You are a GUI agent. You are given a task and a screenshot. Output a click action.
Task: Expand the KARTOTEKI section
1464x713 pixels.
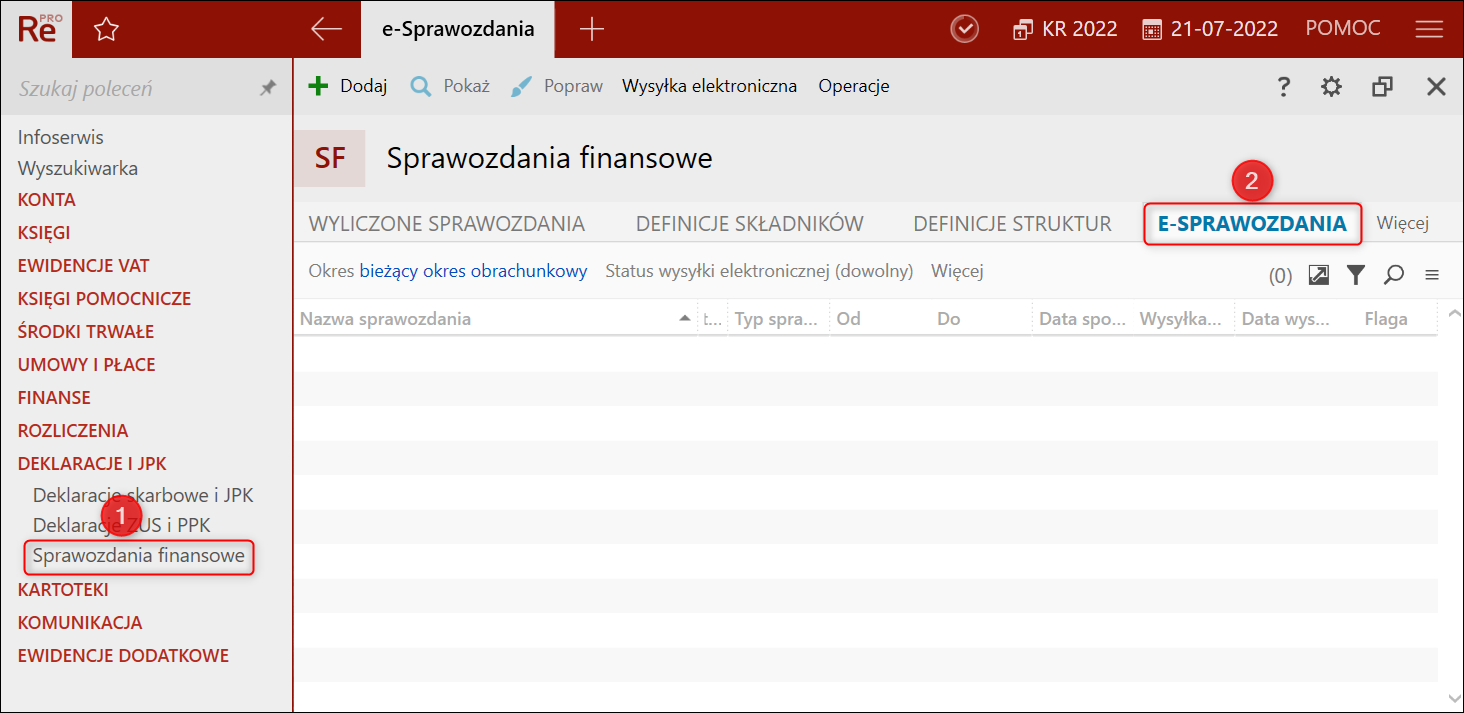(x=63, y=590)
